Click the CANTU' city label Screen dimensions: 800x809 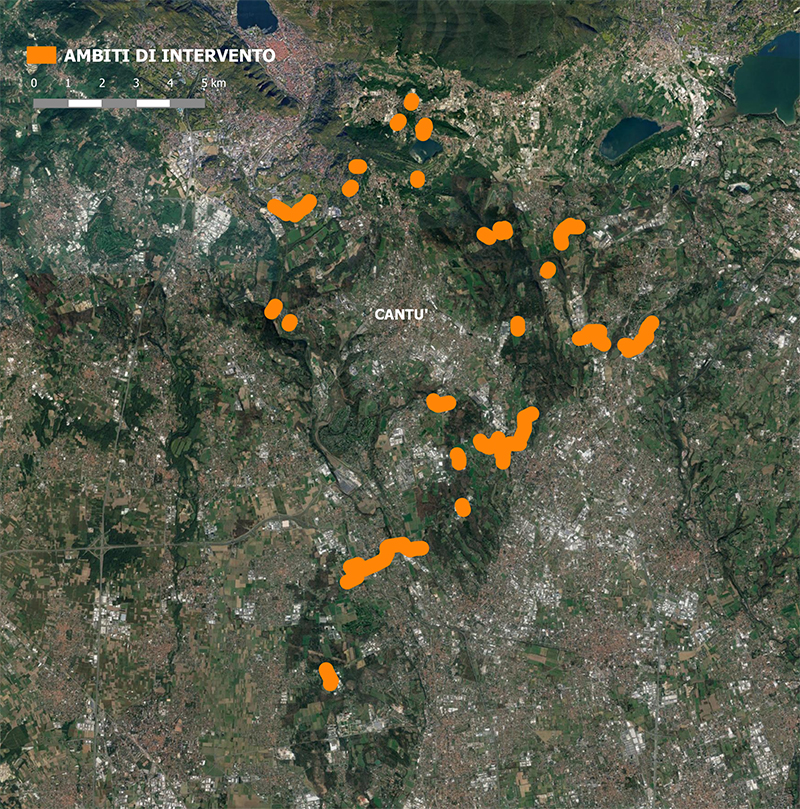(402, 315)
